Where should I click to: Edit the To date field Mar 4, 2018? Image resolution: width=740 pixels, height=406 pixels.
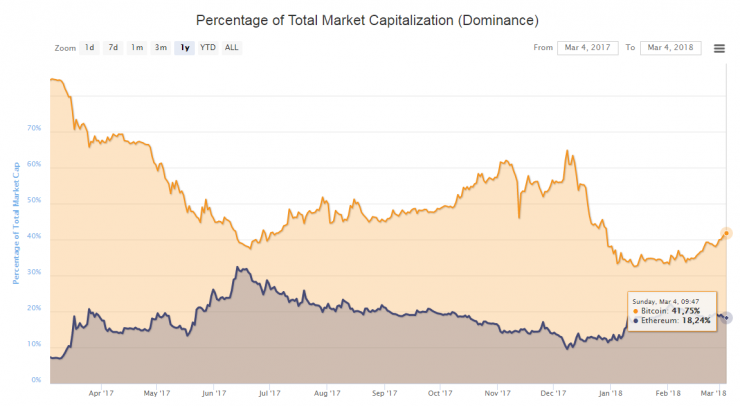671,48
